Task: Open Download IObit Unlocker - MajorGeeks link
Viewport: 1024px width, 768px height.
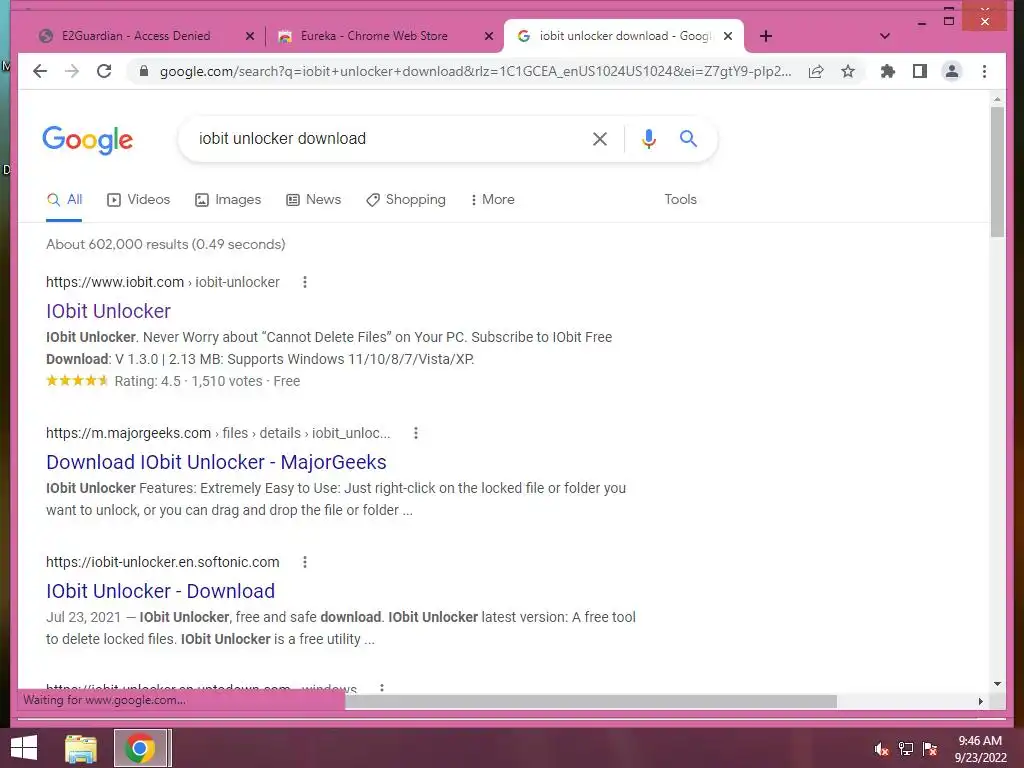Action: (216, 462)
